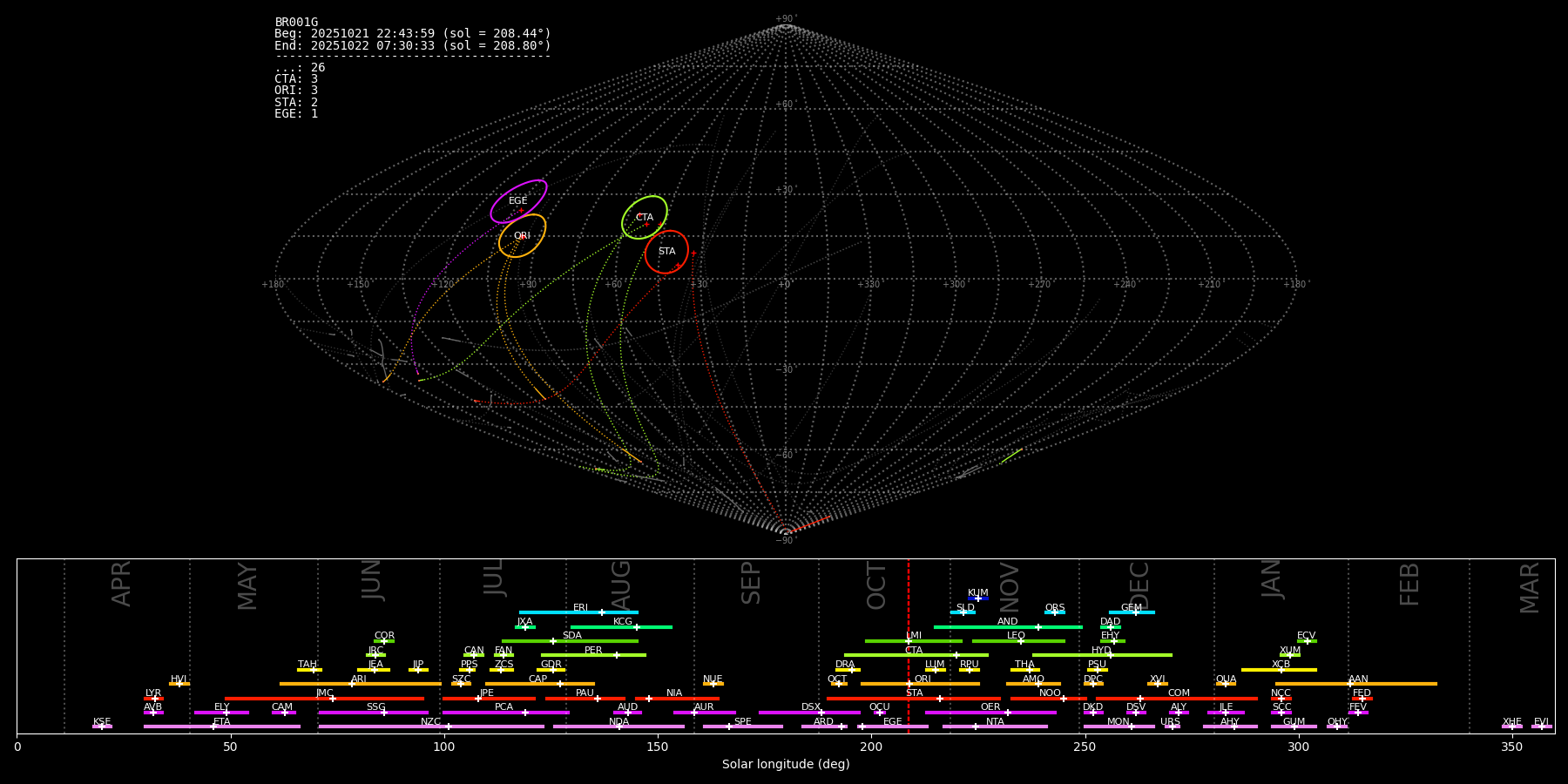
Task: Click the green CTA radiant ellipse on sky map
Action: tap(645, 217)
